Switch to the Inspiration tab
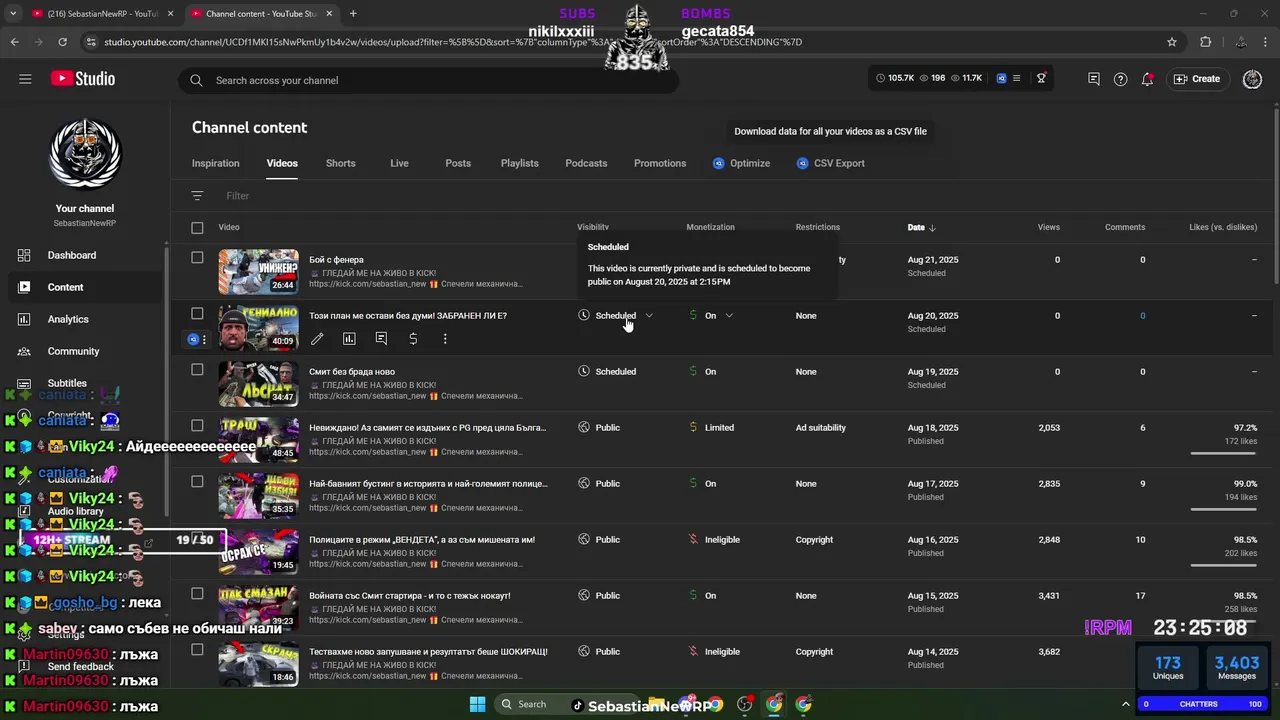Screen dimensions: 1280x720 215,163
